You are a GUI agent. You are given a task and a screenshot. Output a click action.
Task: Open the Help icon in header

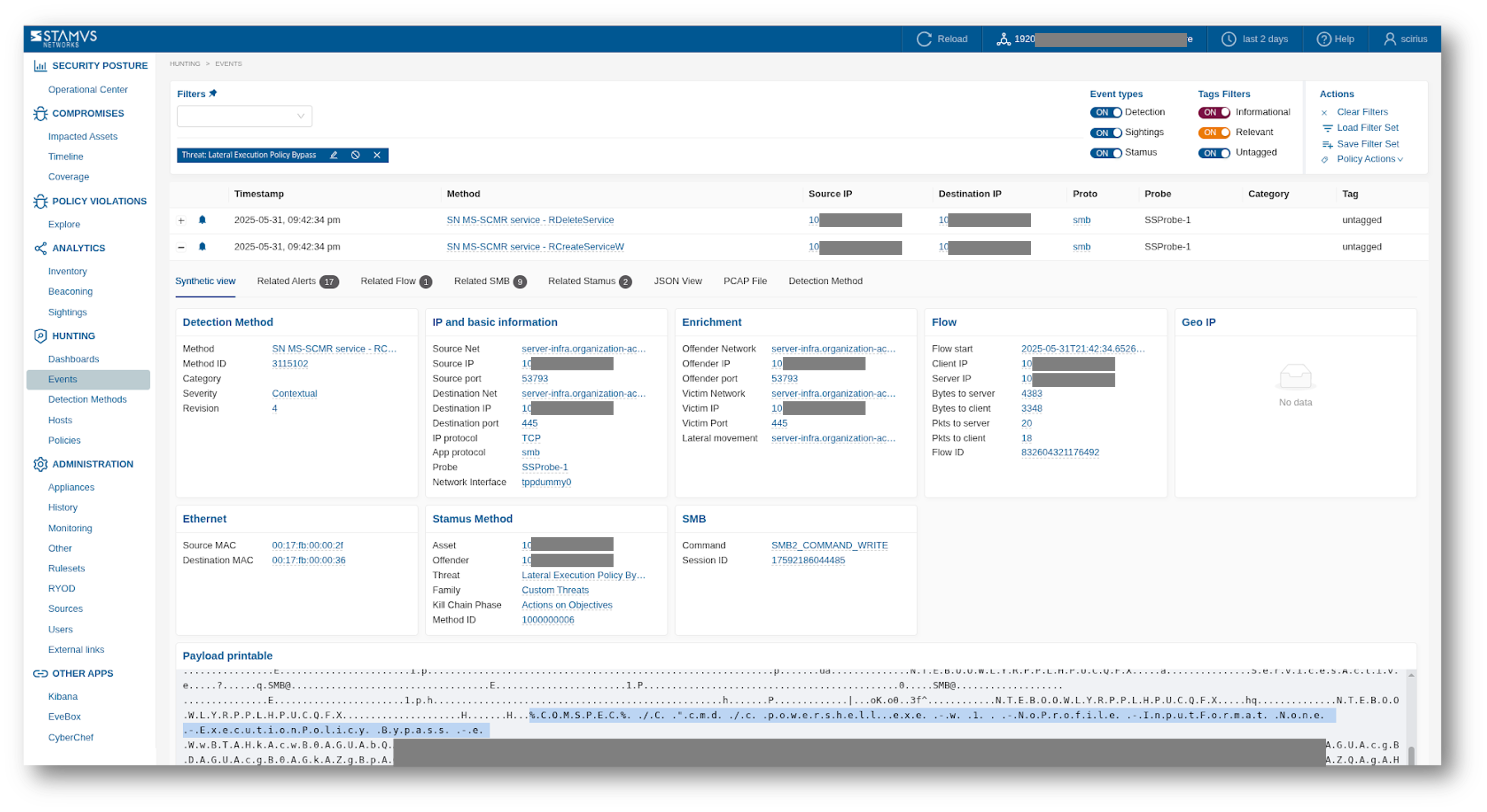pyautogui.click(x=1323, y=39)
